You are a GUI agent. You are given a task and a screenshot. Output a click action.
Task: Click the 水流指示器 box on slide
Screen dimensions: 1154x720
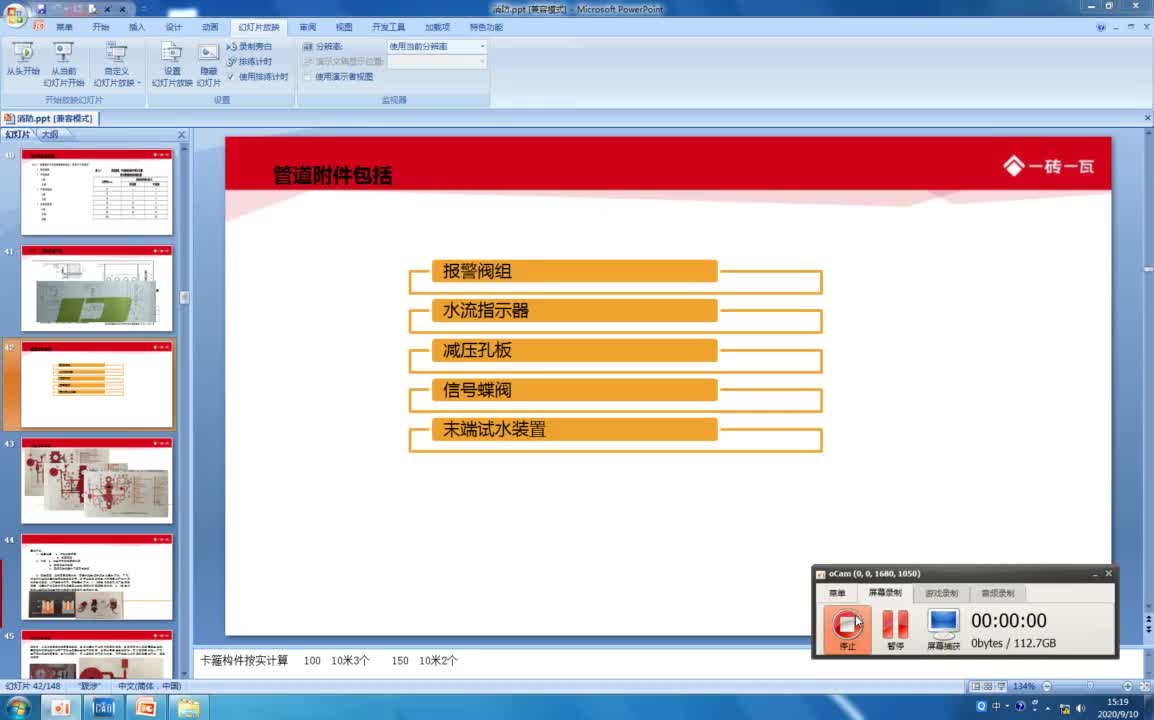pyautogui.click(x=574, y=311)
